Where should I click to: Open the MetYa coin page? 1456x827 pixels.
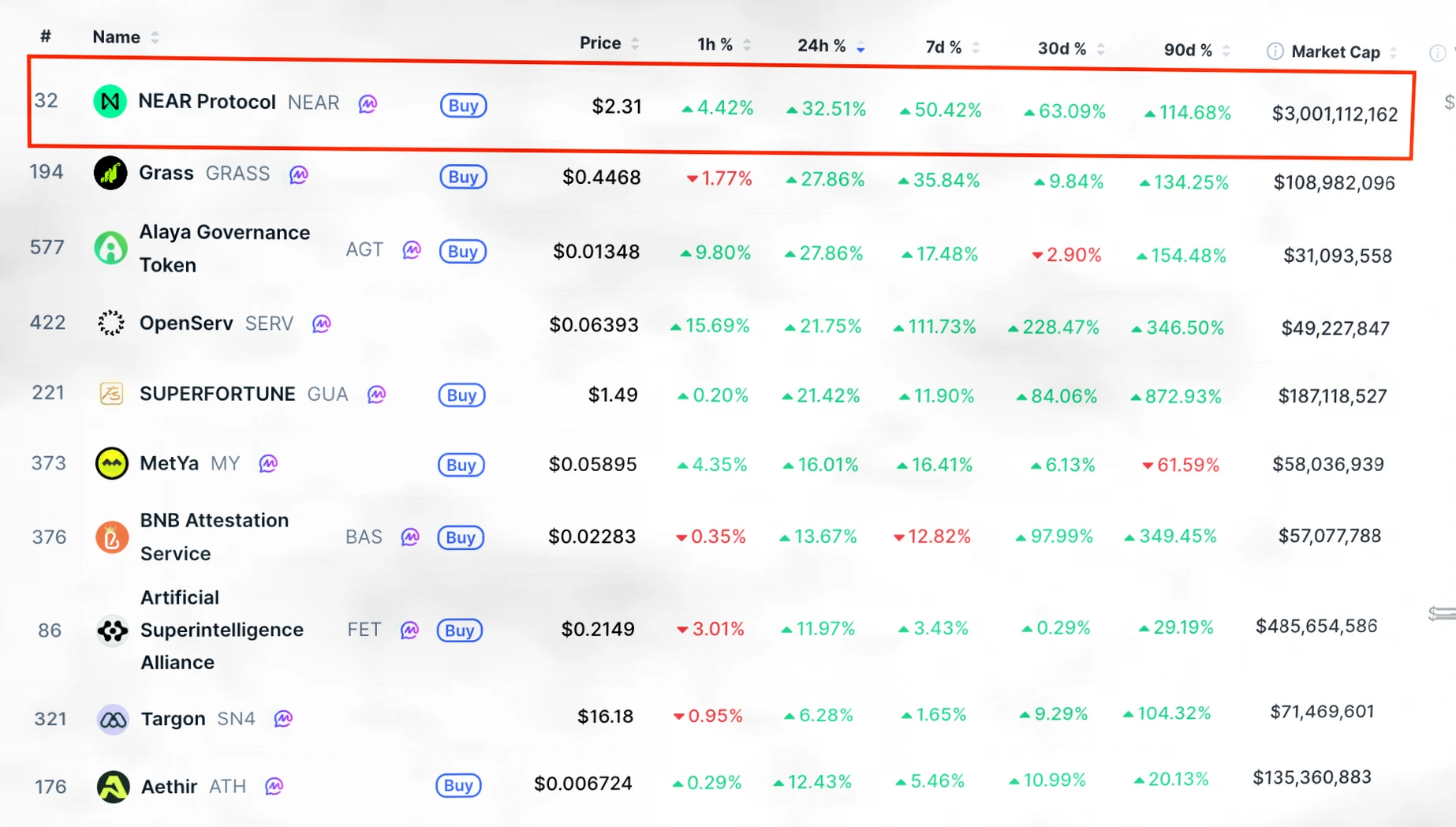point(169,463)
